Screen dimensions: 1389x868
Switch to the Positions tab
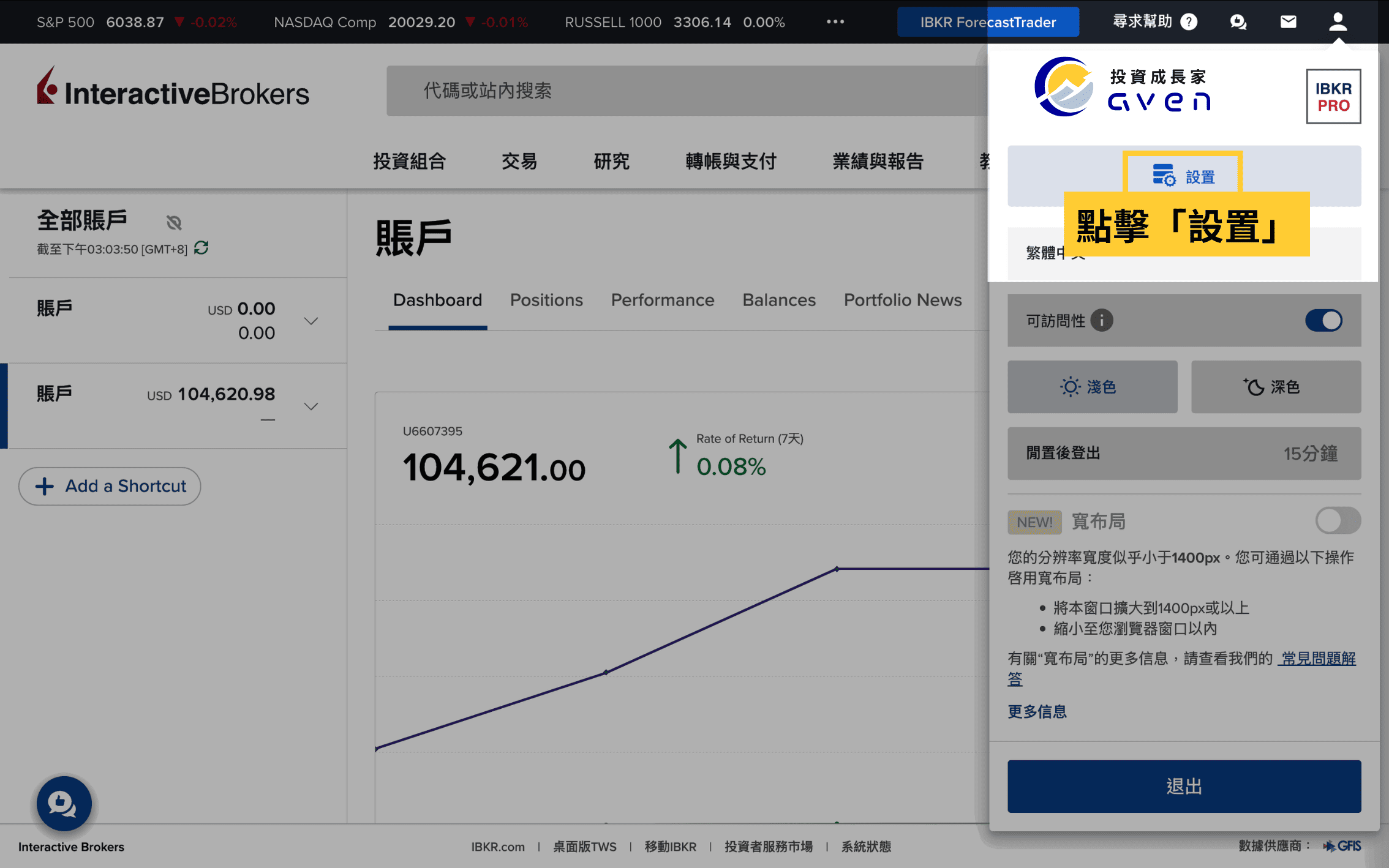coord(546,300)
